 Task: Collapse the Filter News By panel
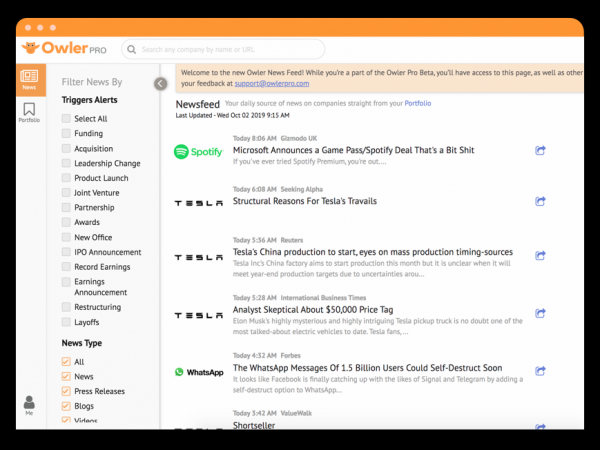coord(160,84)
